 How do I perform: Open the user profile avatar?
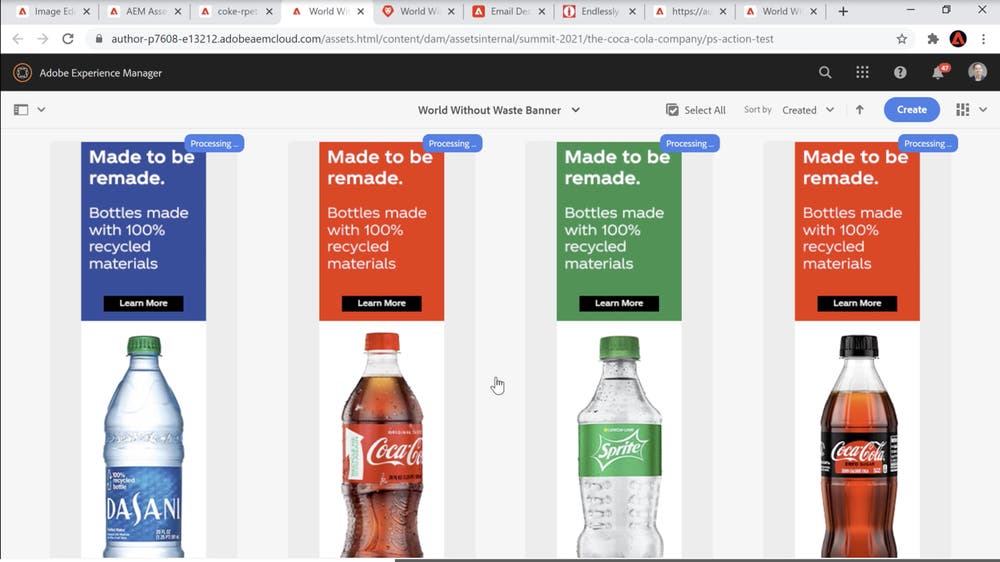977,73
